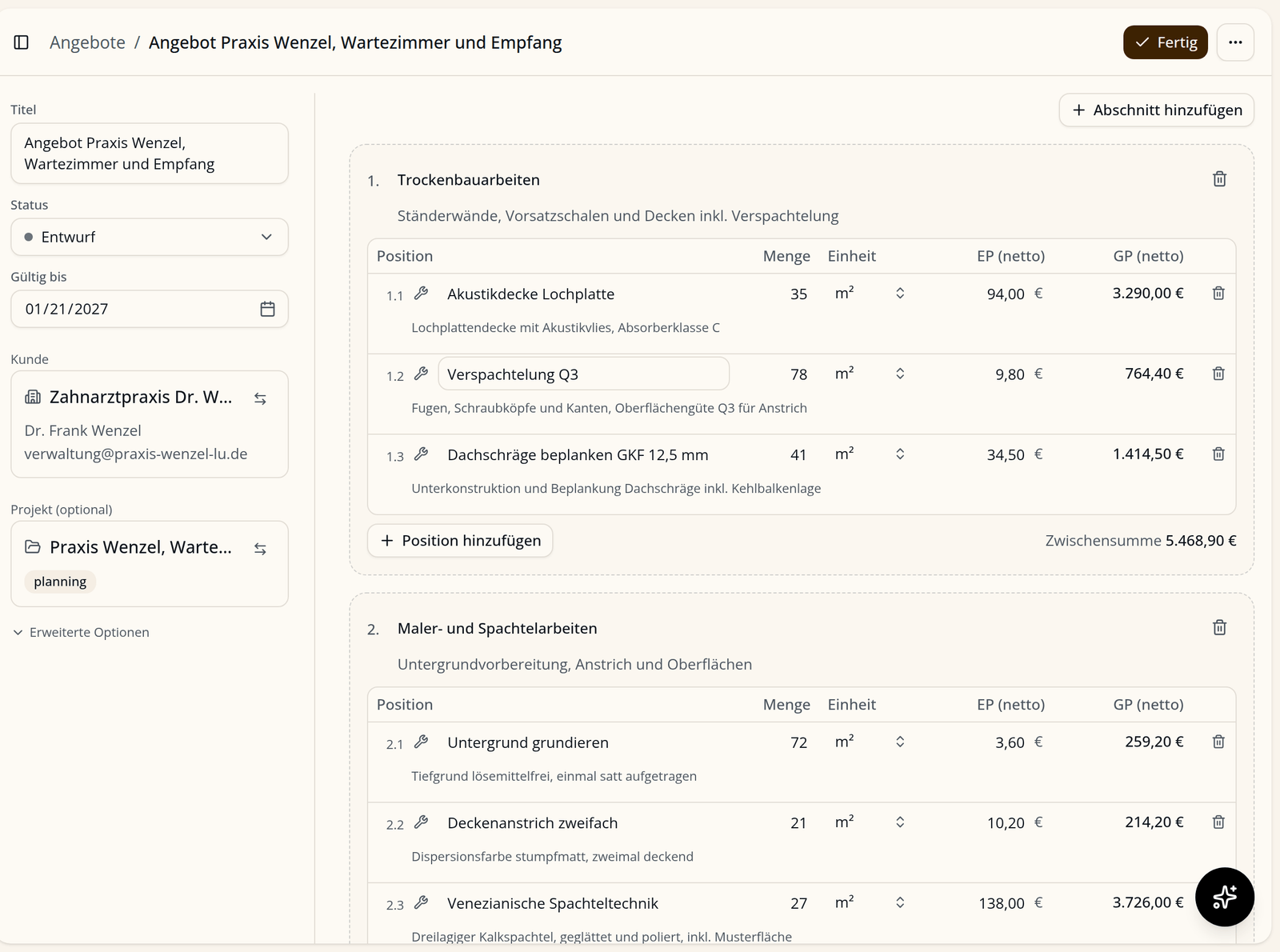Delete position Dachschräge beplanken GKF 12,5 mm
The image size is (1280, 952).
tap(1218, 454)
